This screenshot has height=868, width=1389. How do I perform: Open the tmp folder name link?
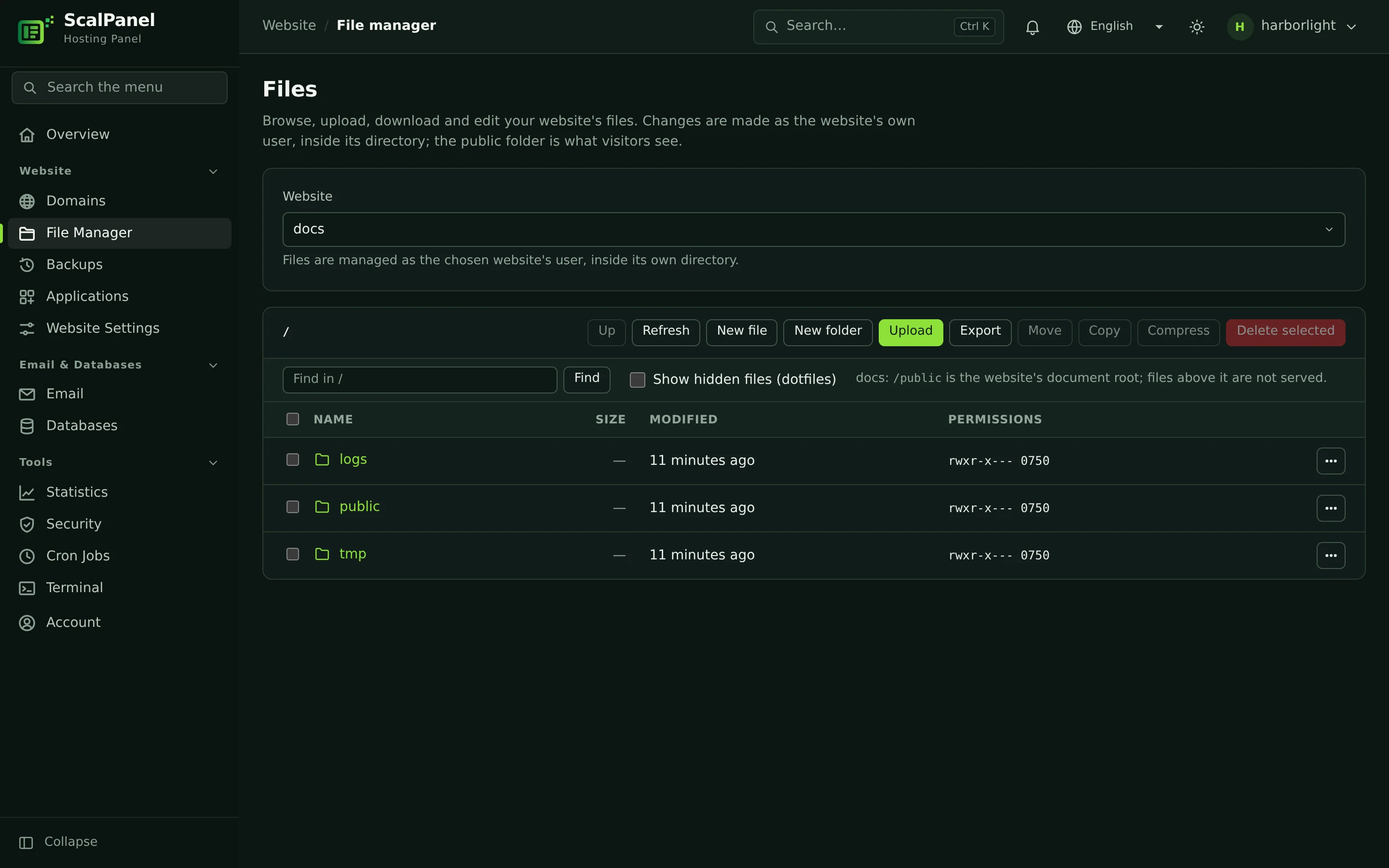pos(353,554)
